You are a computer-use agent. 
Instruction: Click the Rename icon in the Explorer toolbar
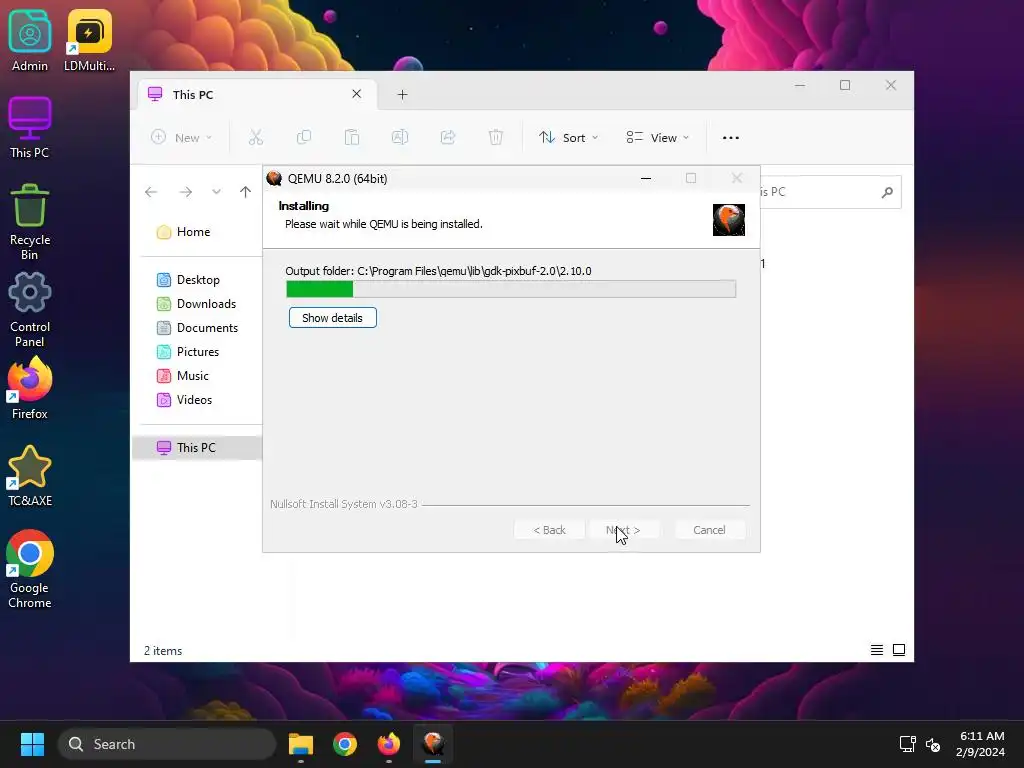(400, 138)
